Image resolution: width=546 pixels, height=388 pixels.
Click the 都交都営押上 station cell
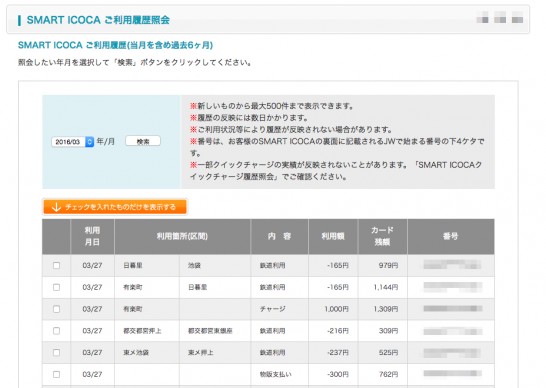(x=147, y=331)
